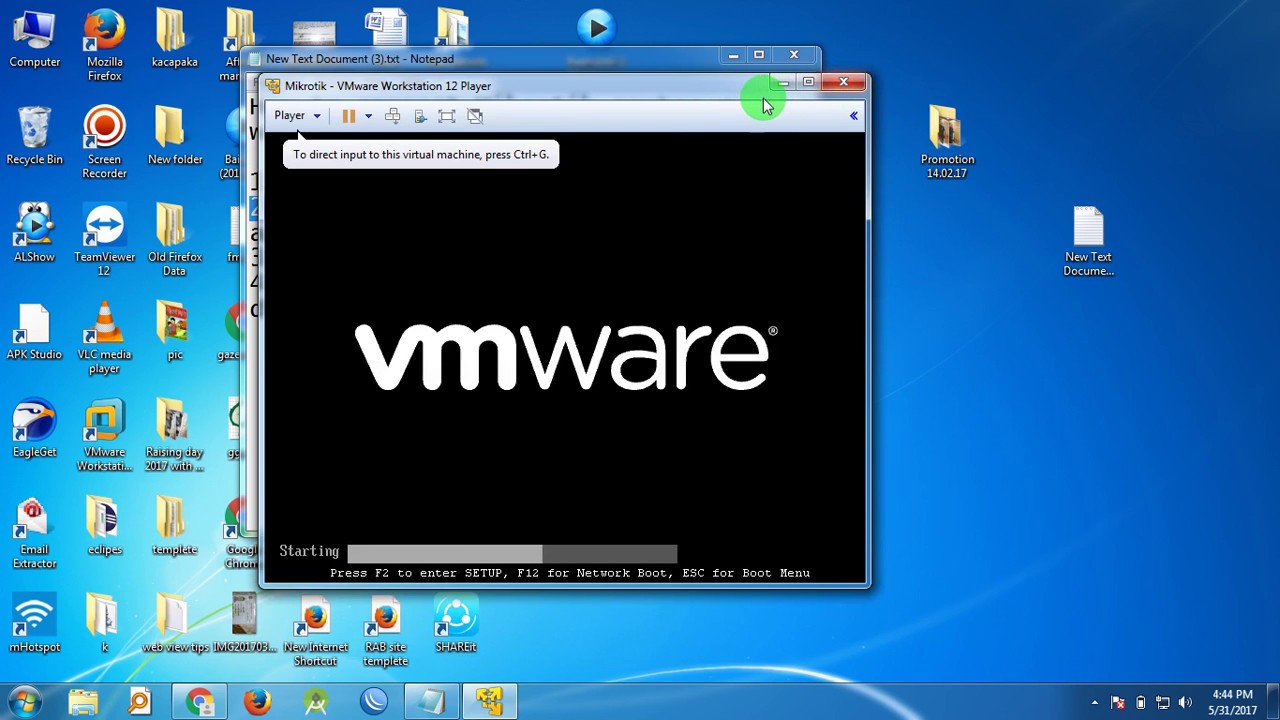Screen dimensions: 1280x720
Task: Select the eclipes folder
Action: [x=104, y=526]
